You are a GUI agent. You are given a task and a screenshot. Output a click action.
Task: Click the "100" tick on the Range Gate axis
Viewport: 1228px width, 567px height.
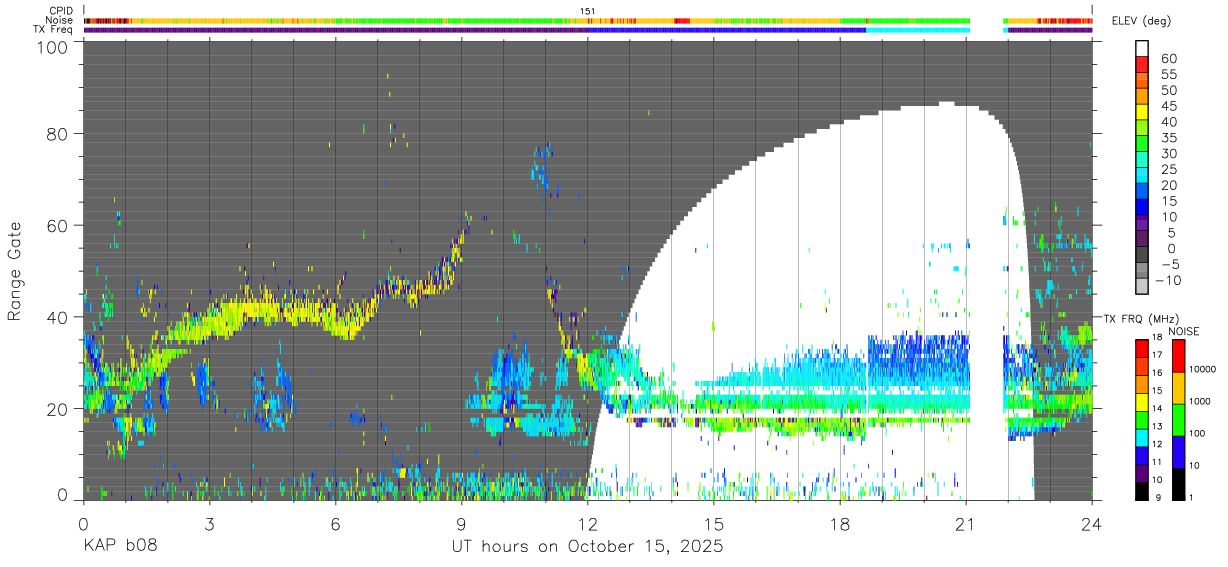coord(51,47)
